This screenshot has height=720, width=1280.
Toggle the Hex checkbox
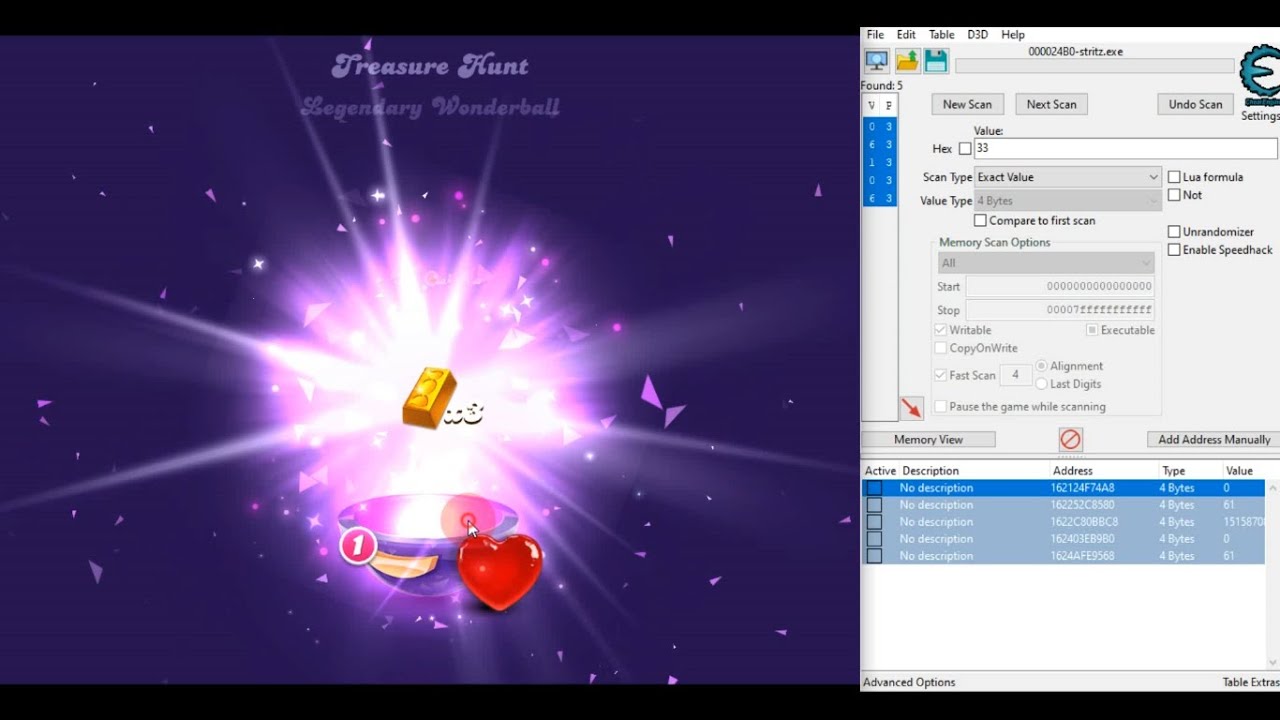[965, 149]
